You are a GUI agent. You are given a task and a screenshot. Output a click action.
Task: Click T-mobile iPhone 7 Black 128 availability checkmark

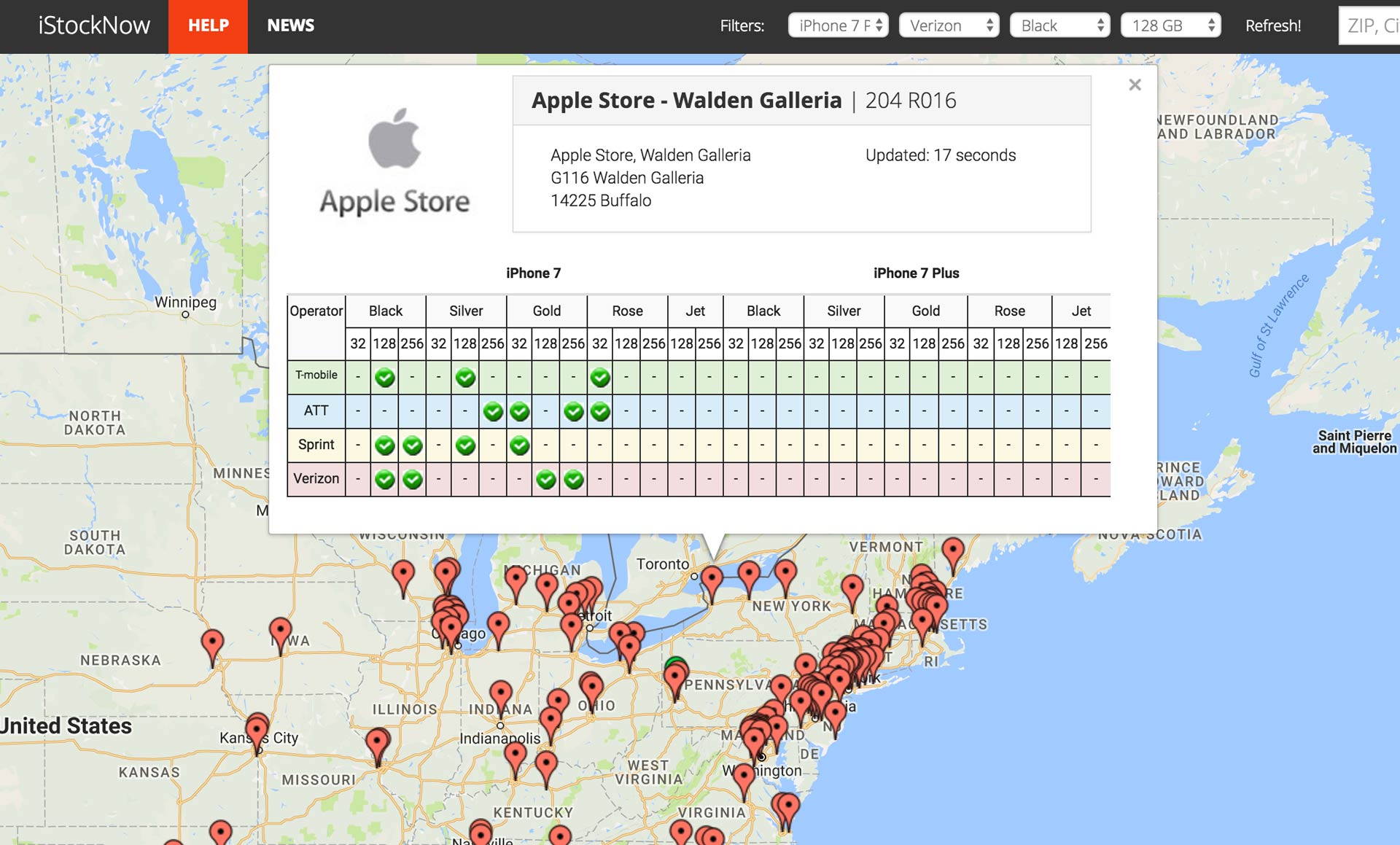pos(385,378)
